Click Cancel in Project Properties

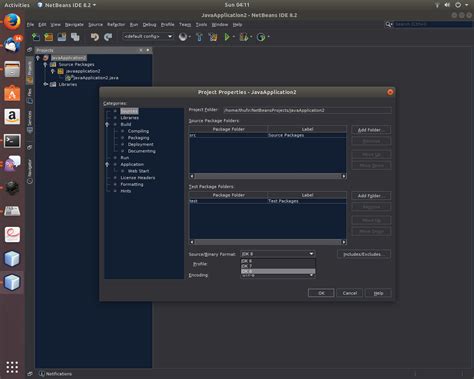[x=350, y=293]
